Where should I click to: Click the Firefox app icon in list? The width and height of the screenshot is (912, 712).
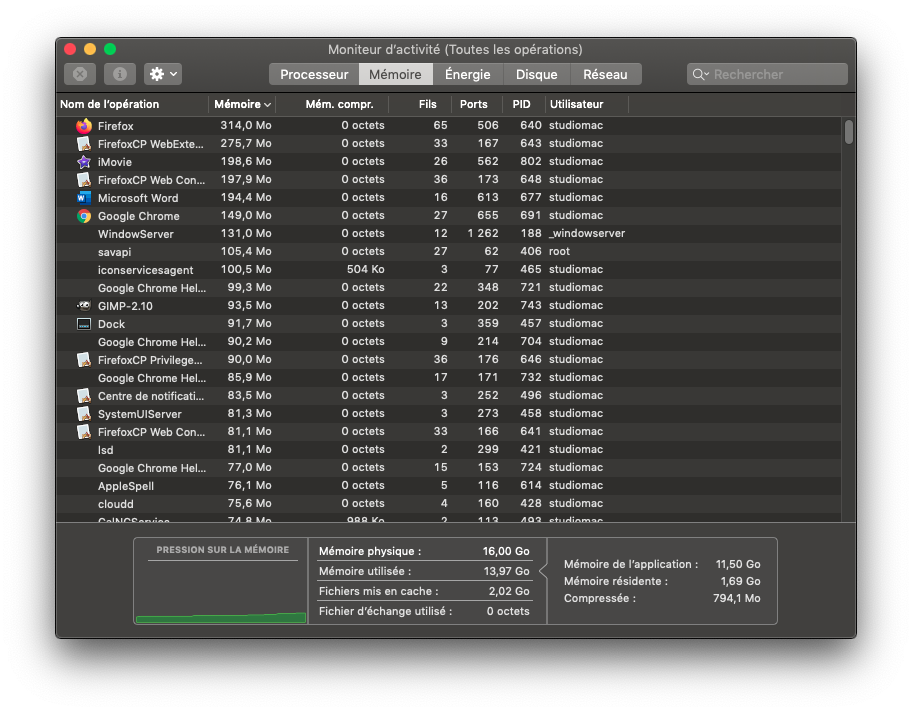coord(84,126)
